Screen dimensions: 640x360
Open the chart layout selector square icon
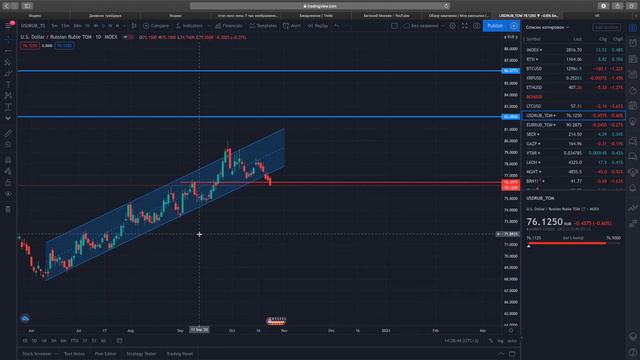(394, 26)
